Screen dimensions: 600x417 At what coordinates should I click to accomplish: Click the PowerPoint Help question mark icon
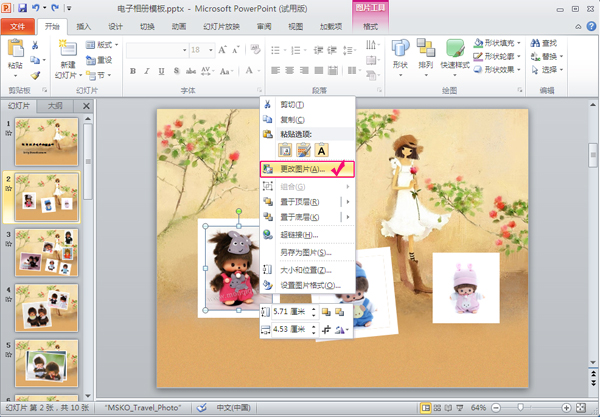coord(591,26)
